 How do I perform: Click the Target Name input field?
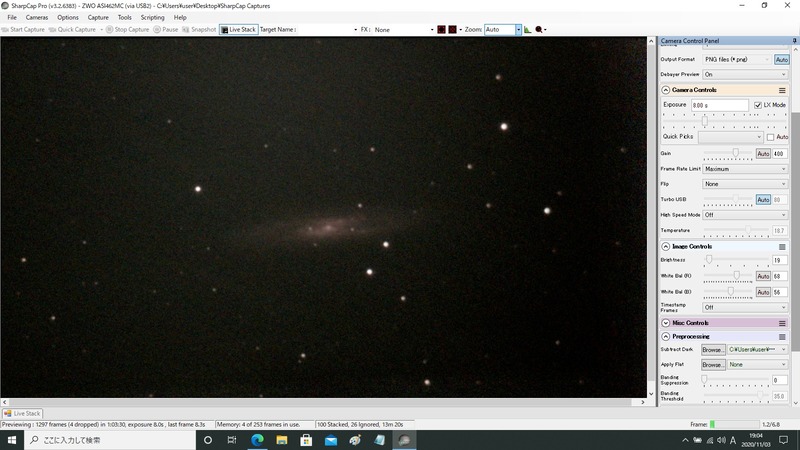tap(327, 30)
